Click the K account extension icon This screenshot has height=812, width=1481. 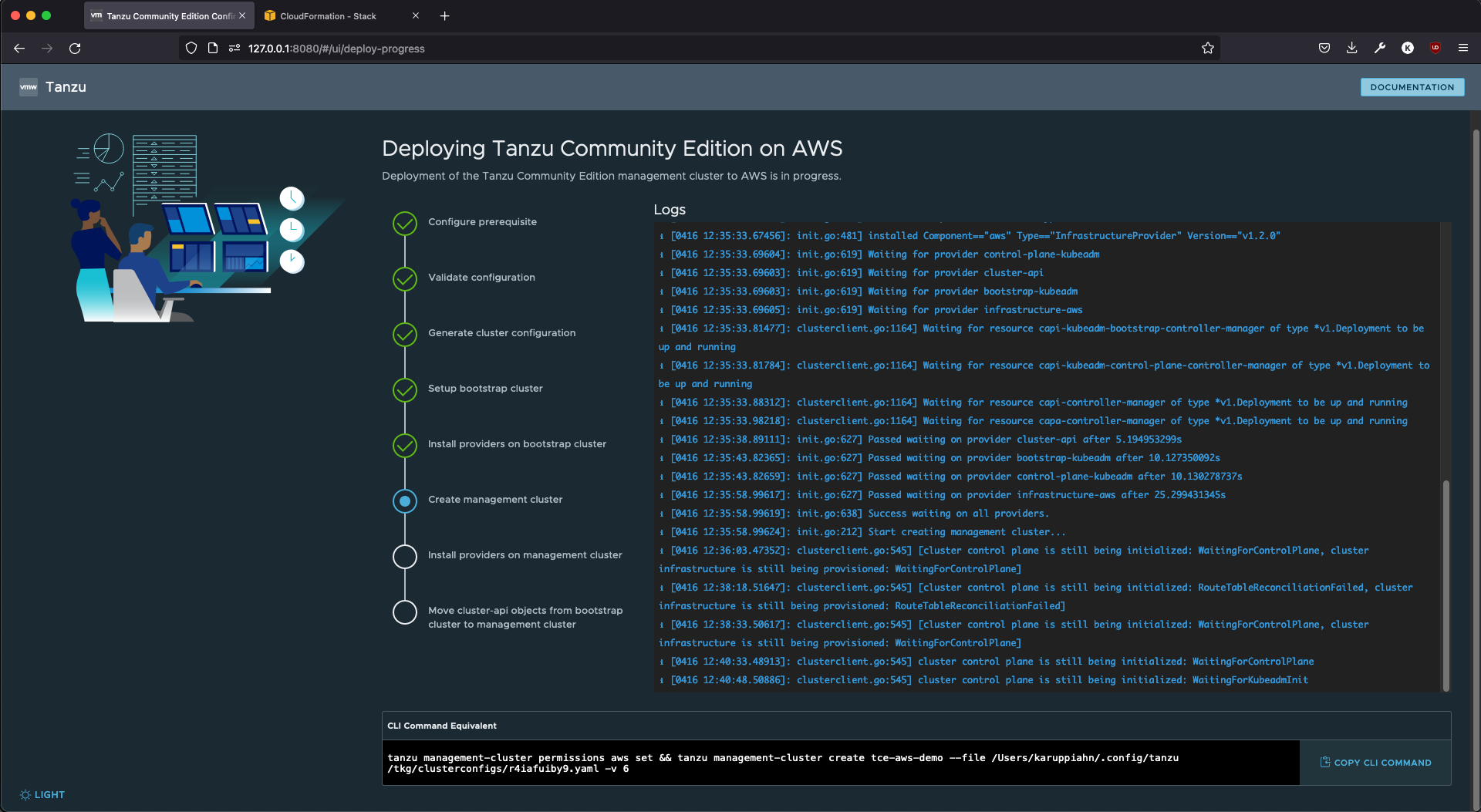point(1408,48)
